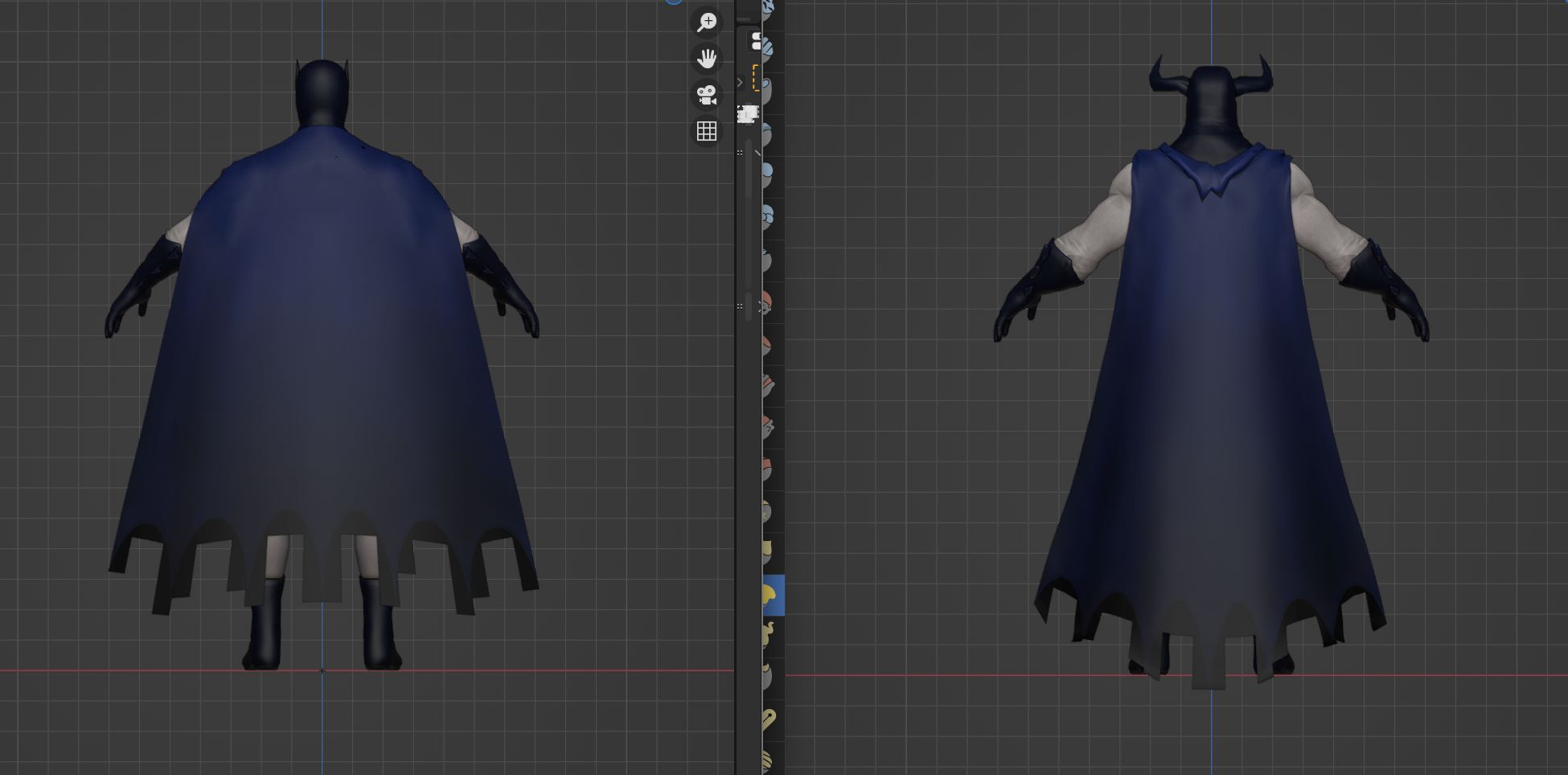Select the Flatten sculpt brush

tap(768, 345)
